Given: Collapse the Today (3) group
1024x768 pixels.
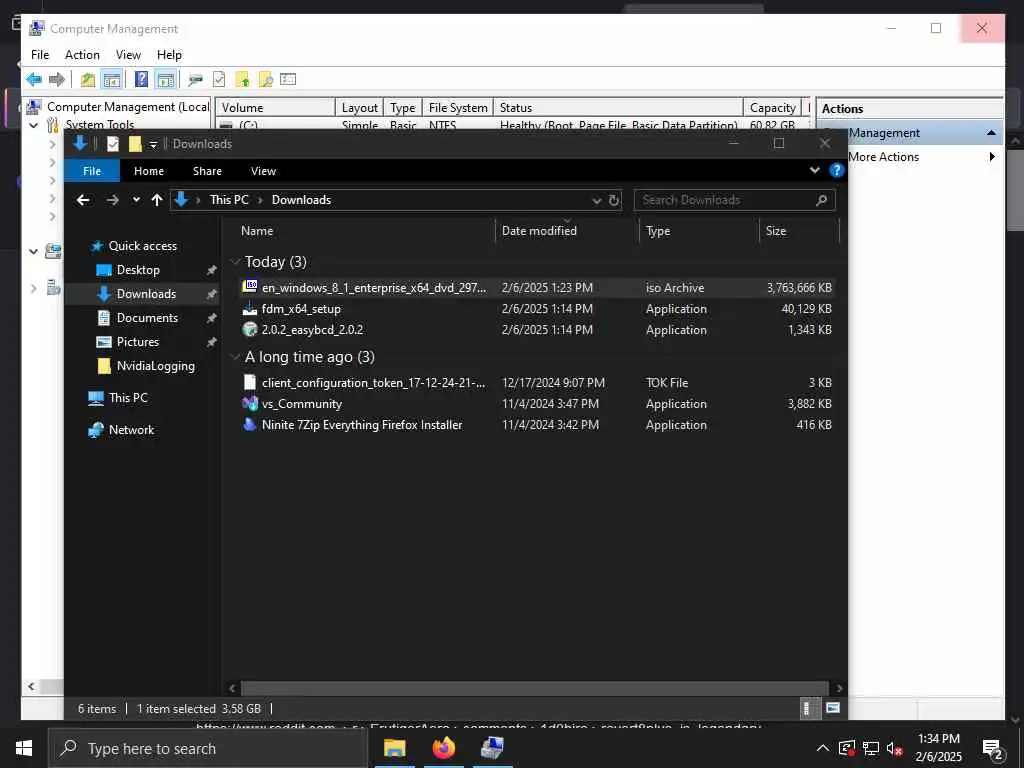Looking at the screenshot, I should [x=234, y=262].
